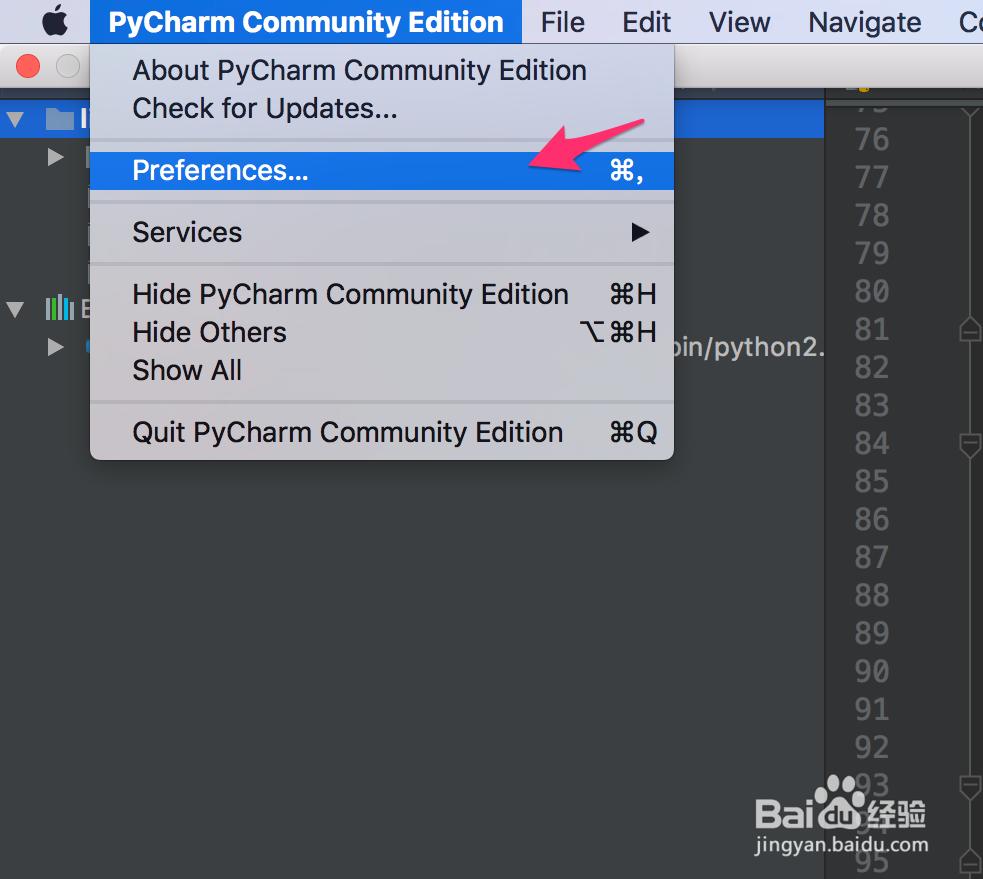This screenshot has height=879, width=983.
Task: Click the blue project folder icon
Action: point(60,118)
